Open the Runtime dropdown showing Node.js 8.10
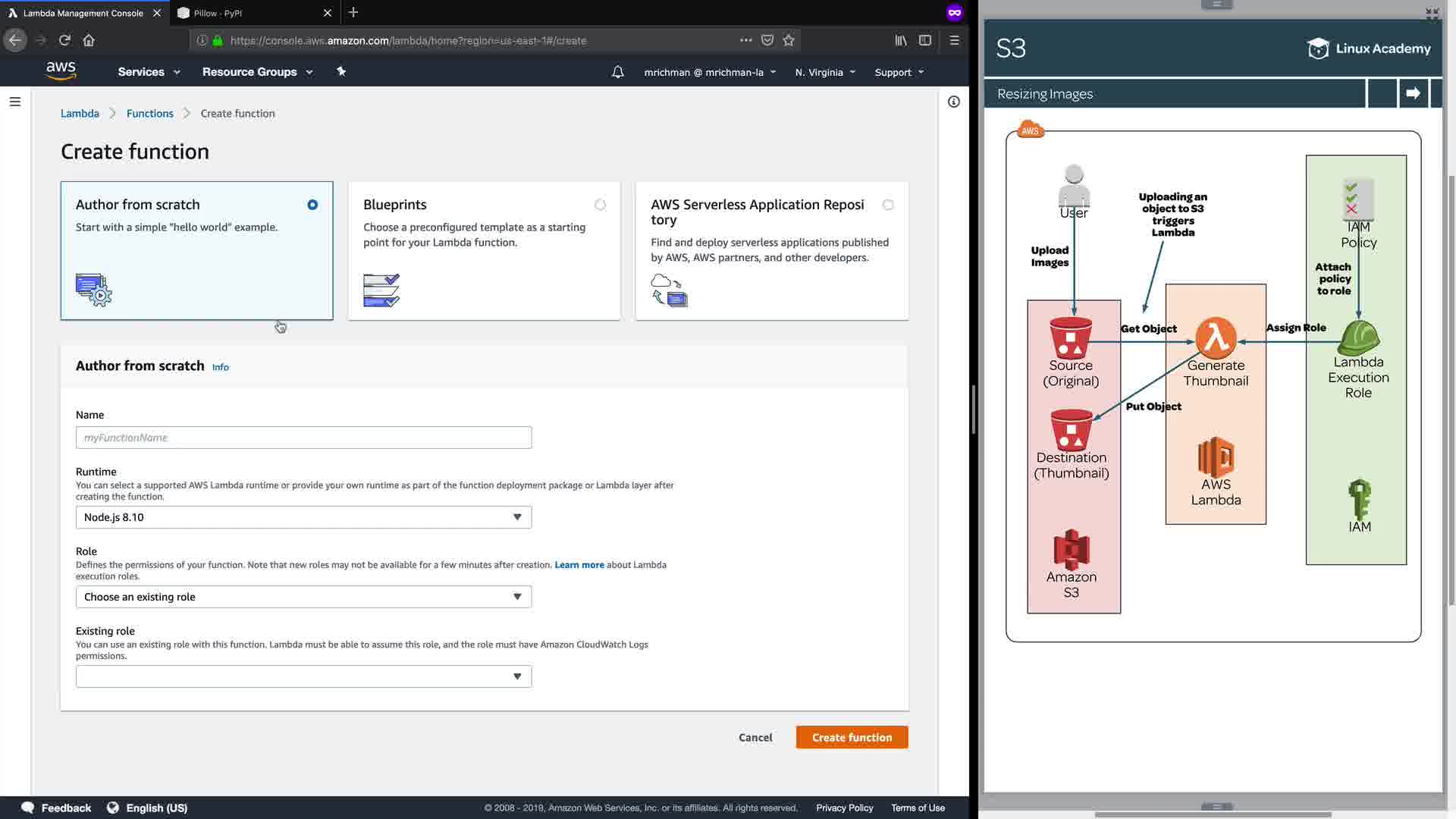Screen dimensions: 1456x819 303,517
